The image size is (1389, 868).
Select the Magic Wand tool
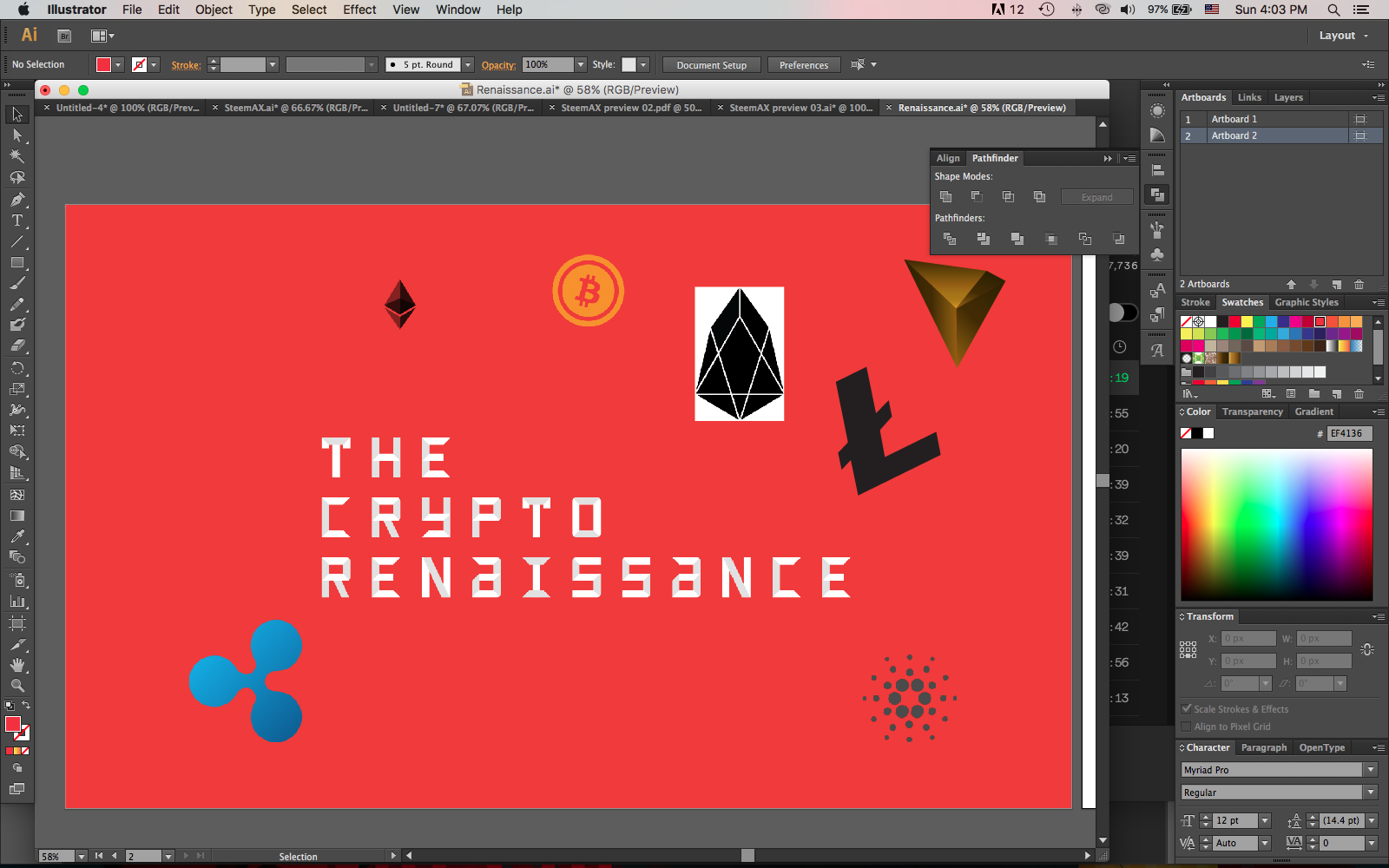coord(16,156)
